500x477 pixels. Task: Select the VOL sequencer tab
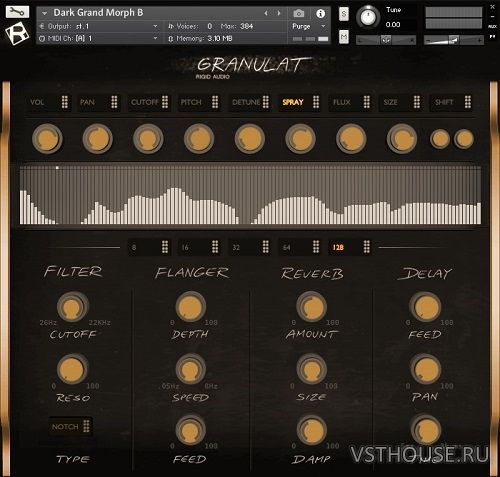48,102
